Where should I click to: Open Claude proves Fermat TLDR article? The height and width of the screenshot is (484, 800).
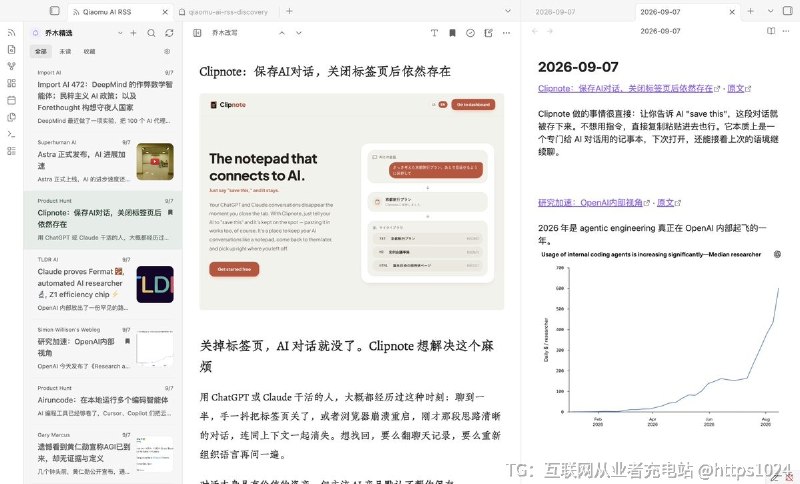coord(103,284)
